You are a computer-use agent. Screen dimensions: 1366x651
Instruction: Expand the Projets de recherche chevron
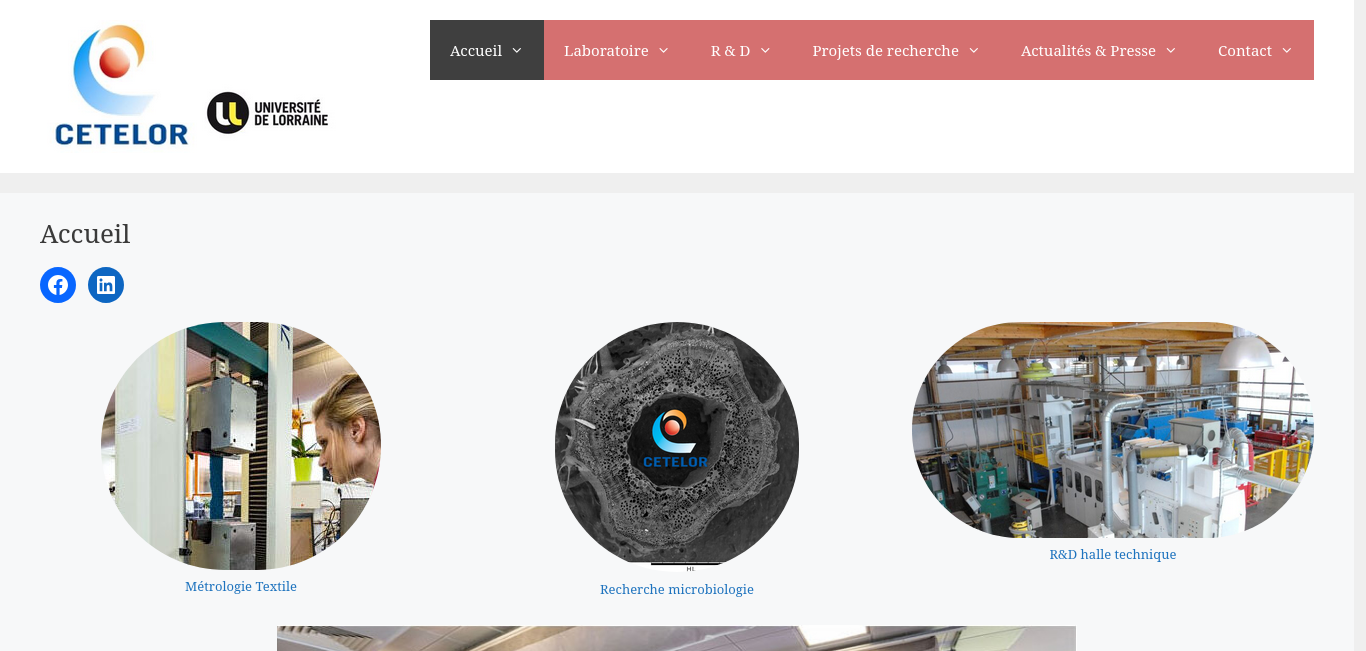coord(974,50)
